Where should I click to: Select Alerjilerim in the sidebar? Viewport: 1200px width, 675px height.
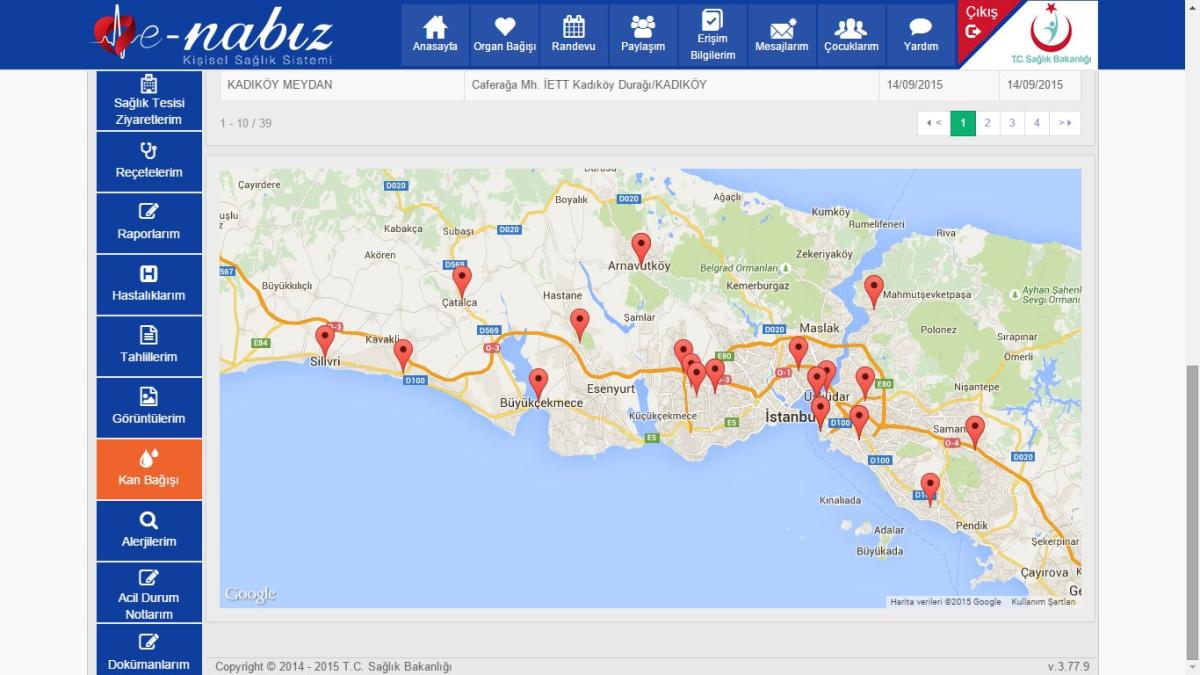pos(149,530)
